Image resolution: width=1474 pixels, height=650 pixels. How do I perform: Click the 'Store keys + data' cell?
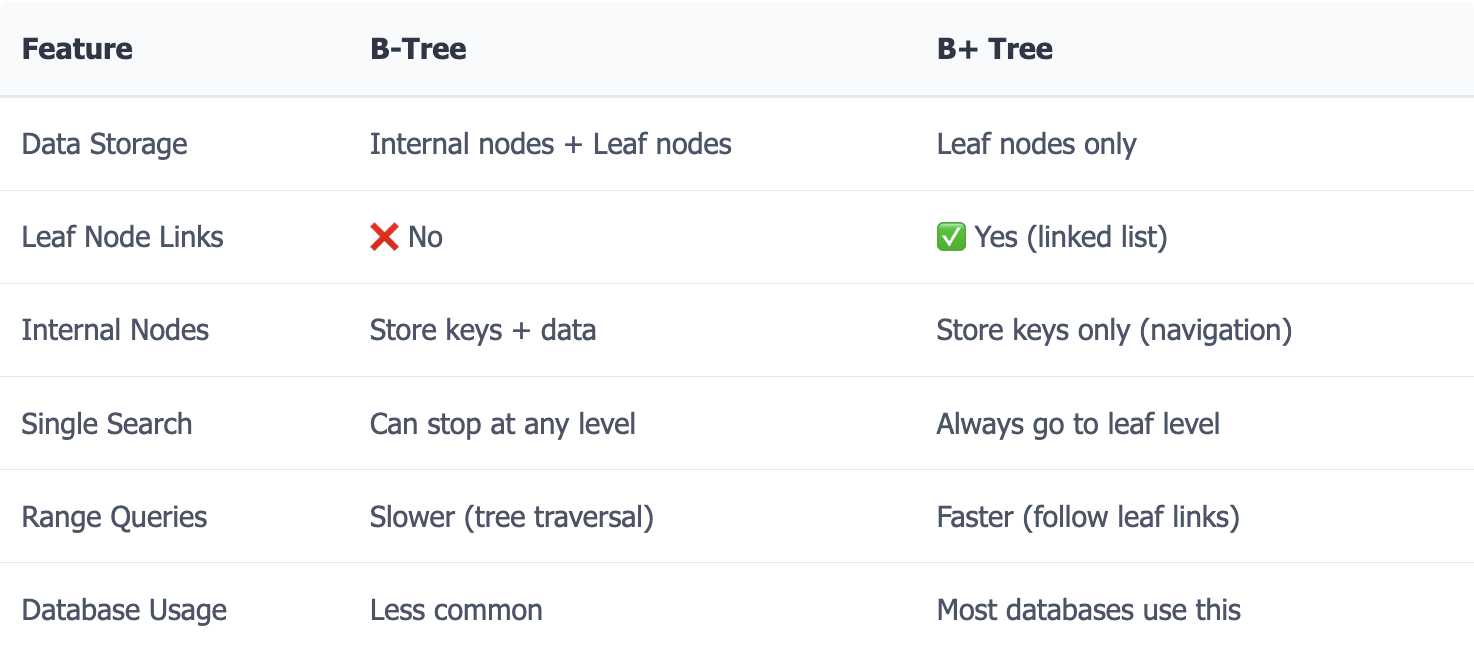pos(483,330)
